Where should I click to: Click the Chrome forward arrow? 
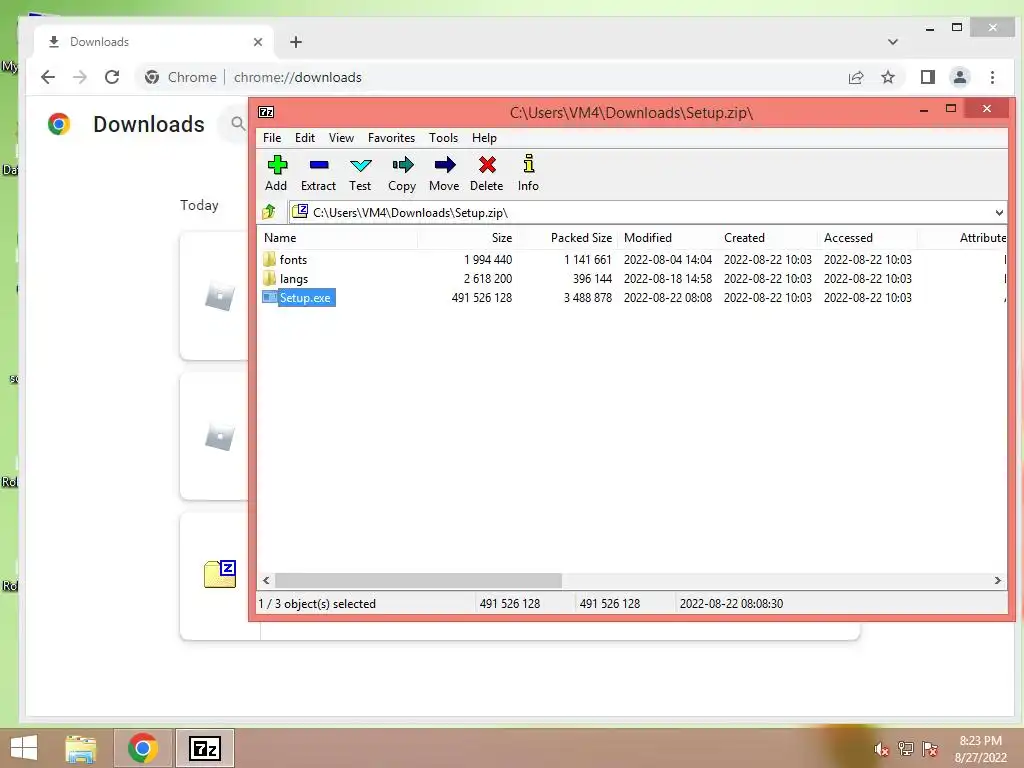coord(80,77)
